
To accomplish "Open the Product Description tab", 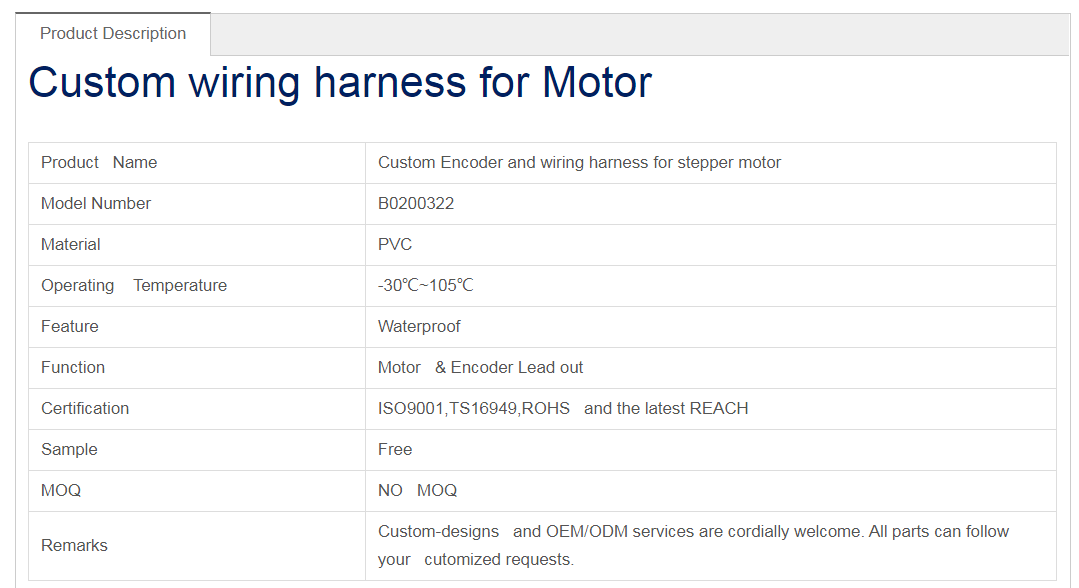I will click(113, 34).
